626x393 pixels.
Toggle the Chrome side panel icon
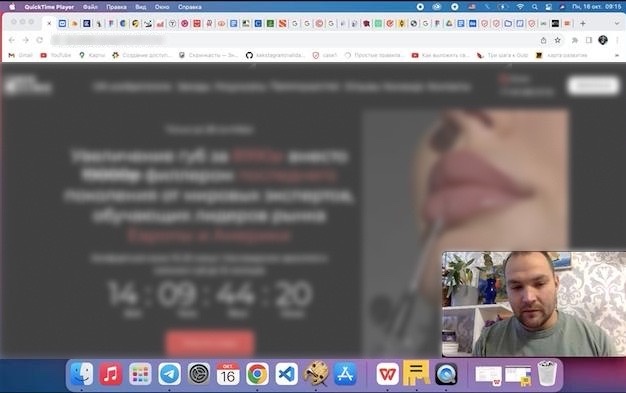[x=589, y=40]
